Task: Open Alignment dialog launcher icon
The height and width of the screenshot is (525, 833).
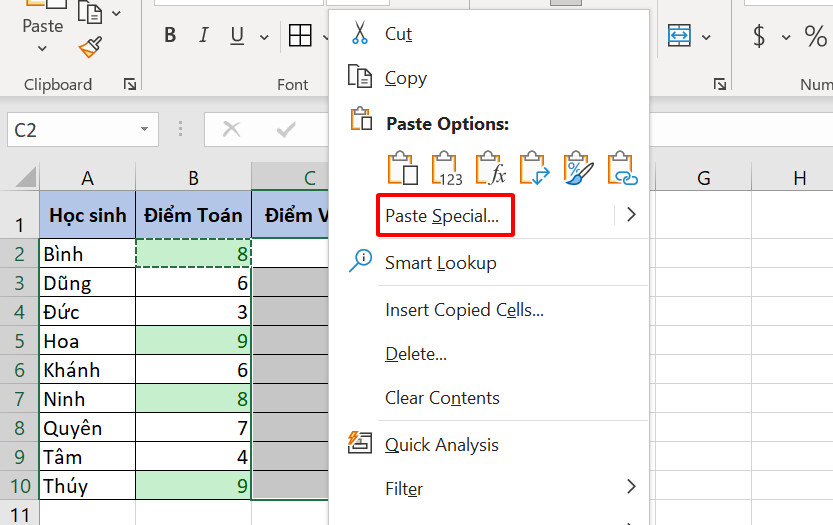Action: point(720,84)
